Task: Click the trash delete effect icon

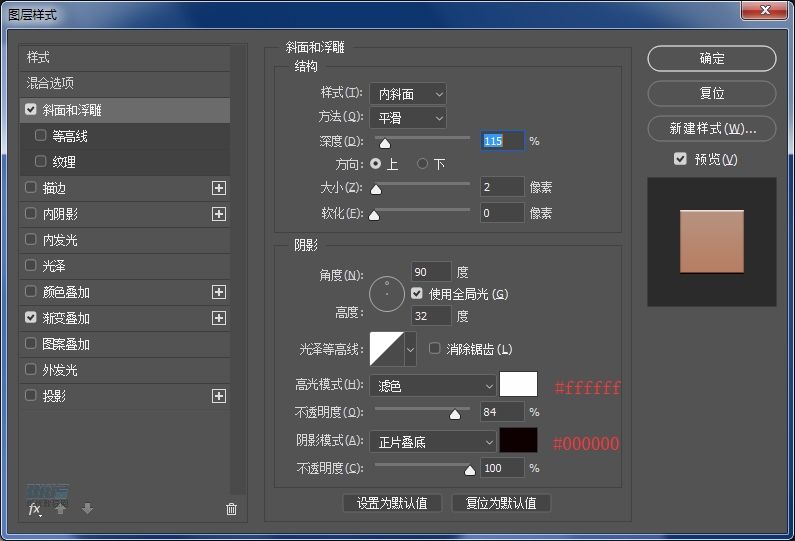Action: [231, 509]
